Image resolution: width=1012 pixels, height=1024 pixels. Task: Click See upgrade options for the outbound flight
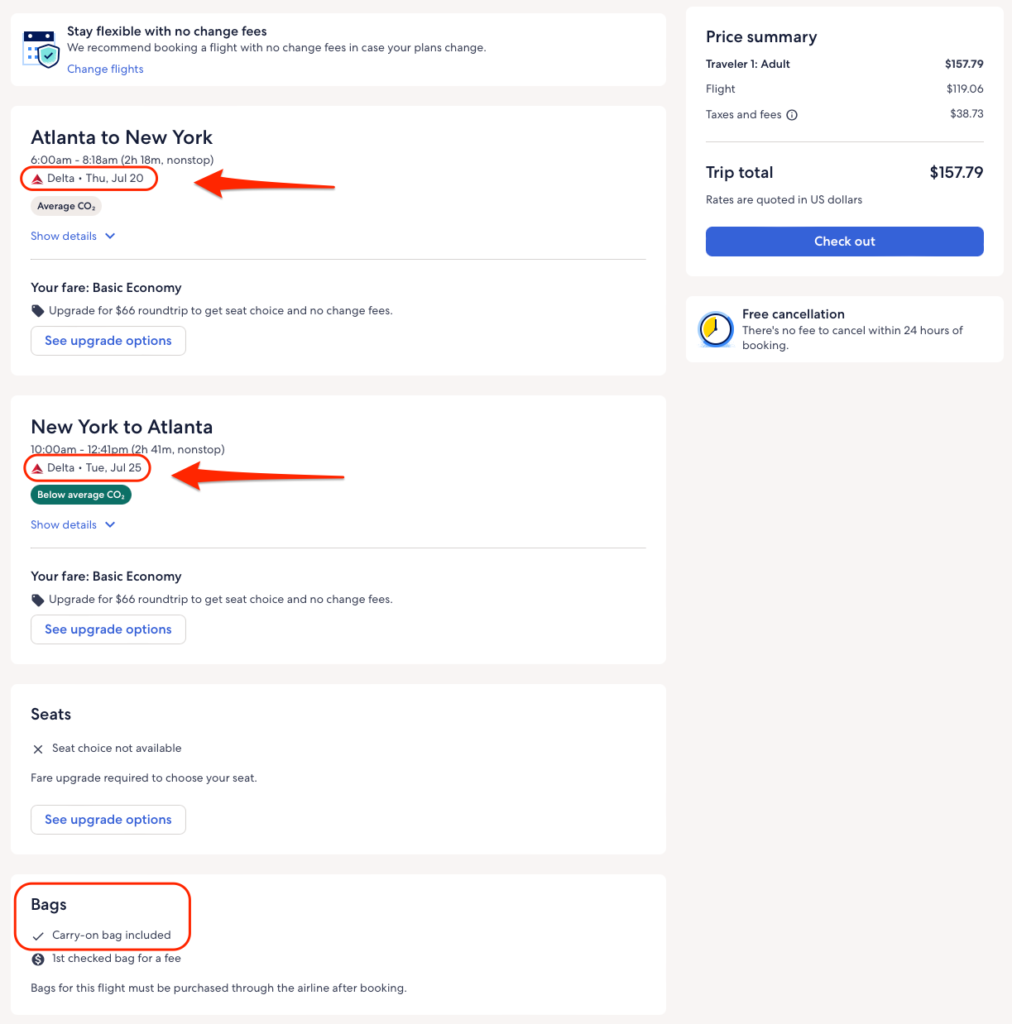tap(108, 341)
